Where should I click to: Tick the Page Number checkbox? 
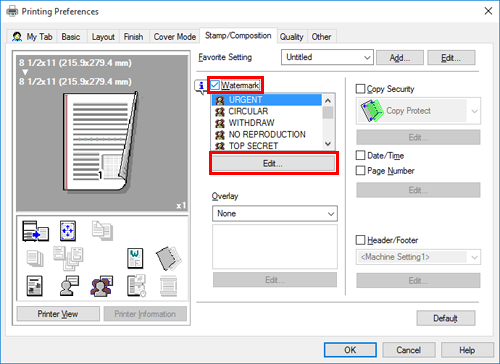[360, 171]
